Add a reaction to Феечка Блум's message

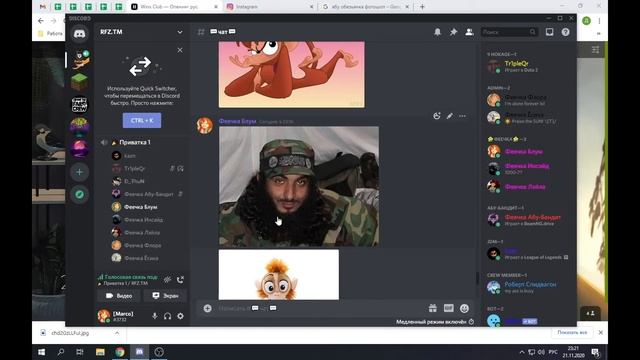437,116
